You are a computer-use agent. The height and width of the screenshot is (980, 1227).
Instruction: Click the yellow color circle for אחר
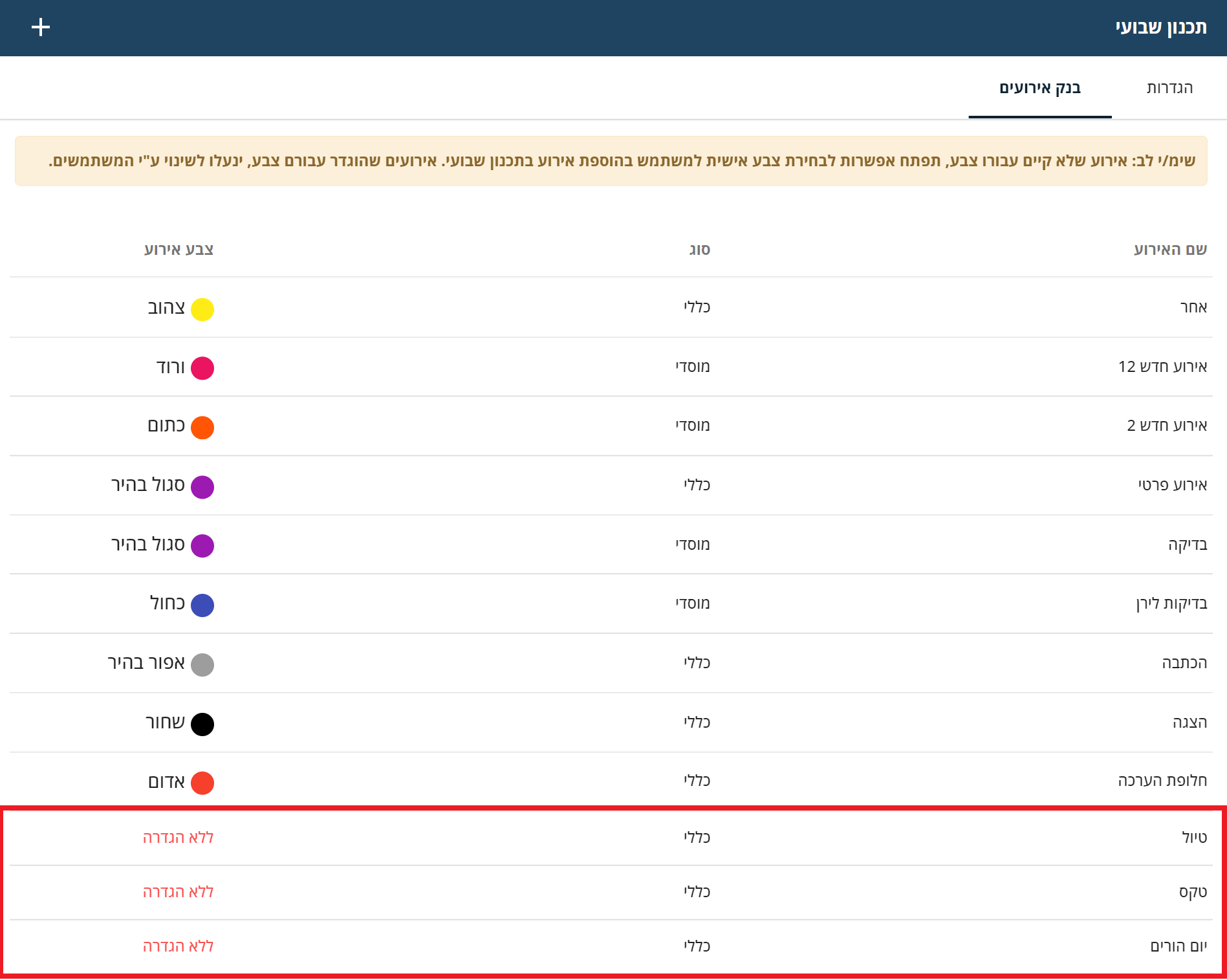coord(202,309)
